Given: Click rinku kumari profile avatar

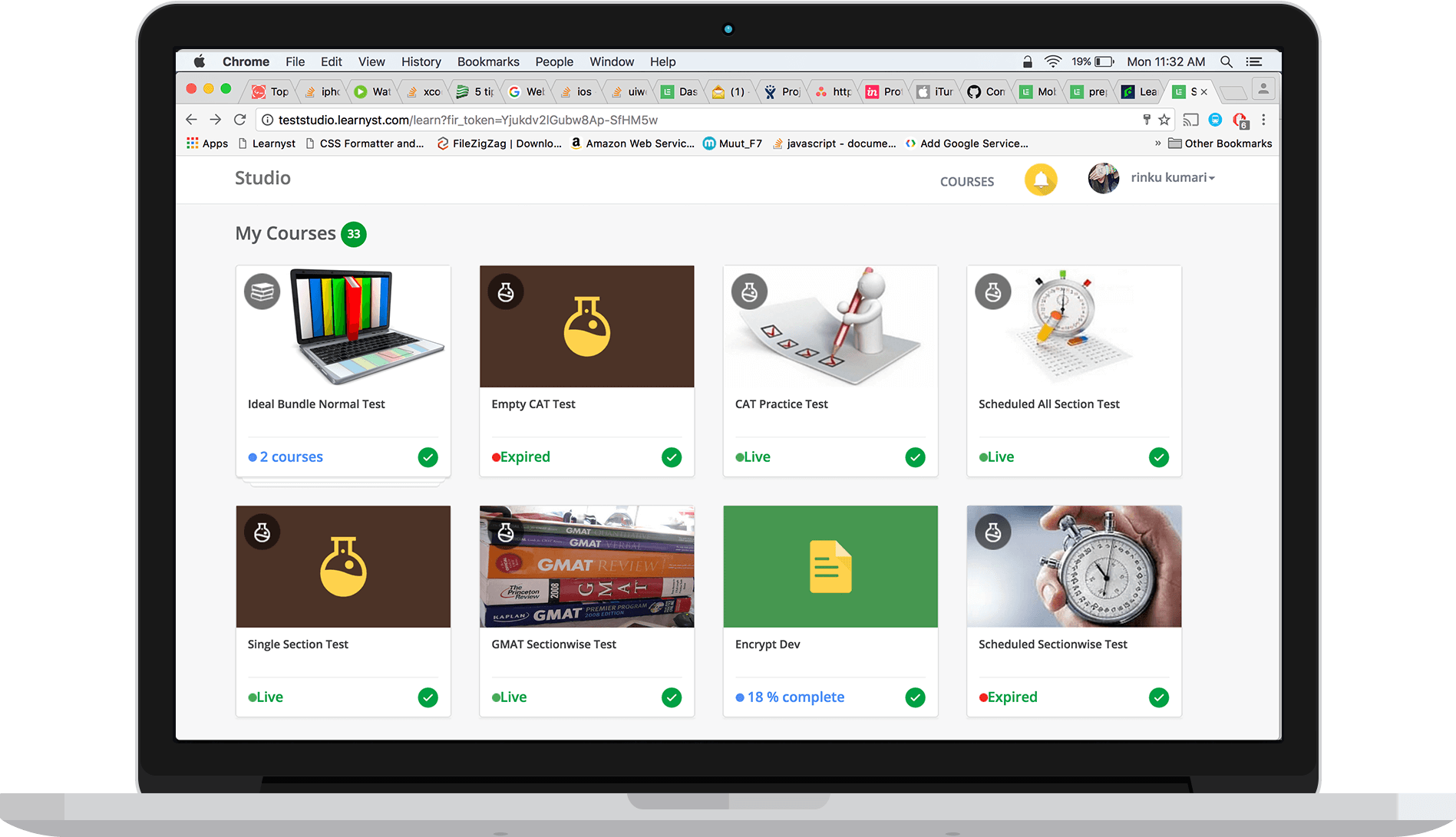Looking at the screenshot, I should 1103,178.
